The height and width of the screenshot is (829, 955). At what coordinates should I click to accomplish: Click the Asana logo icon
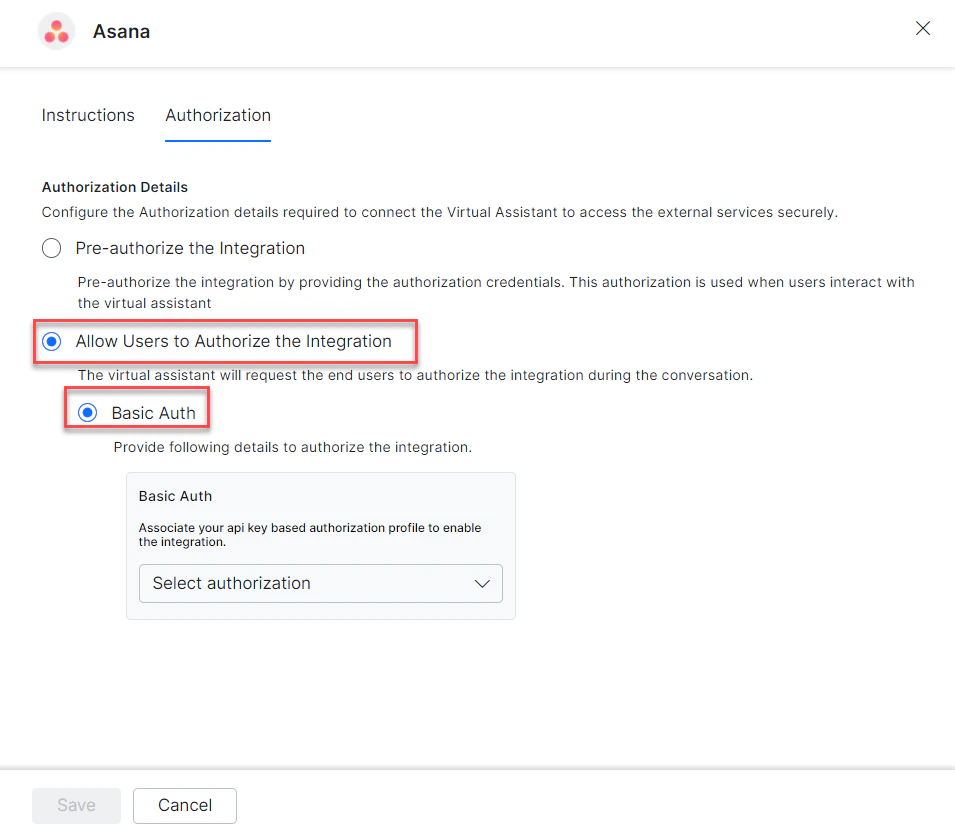click(56, 31)
